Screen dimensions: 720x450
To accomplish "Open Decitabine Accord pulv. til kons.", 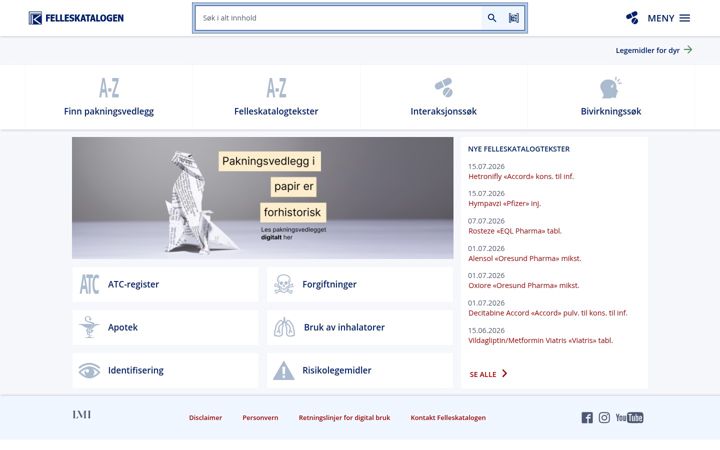I will coord(548,313).
